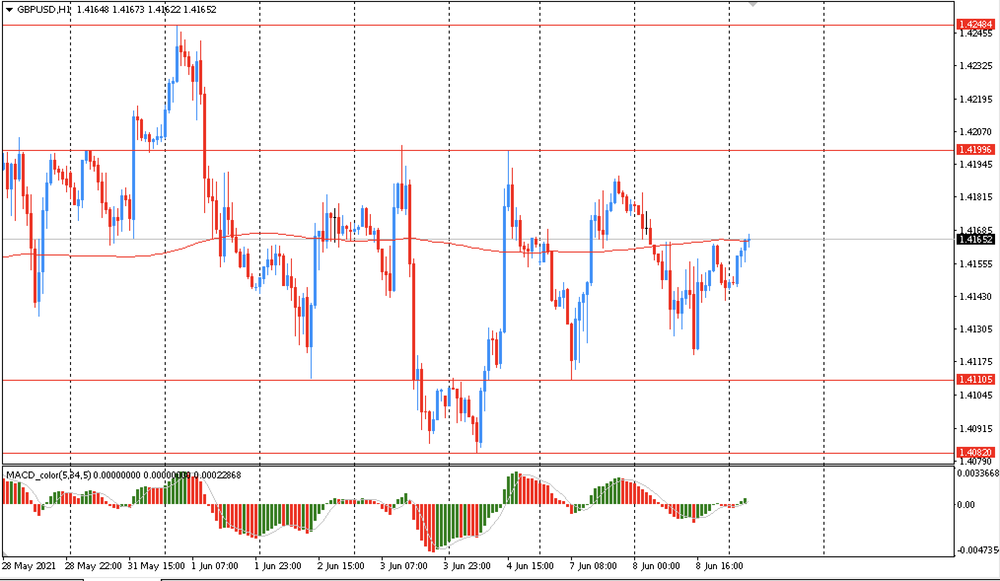Click the 3 Jun 07:00 time label
The image size is (1000, 581).
tap(403, 566)
